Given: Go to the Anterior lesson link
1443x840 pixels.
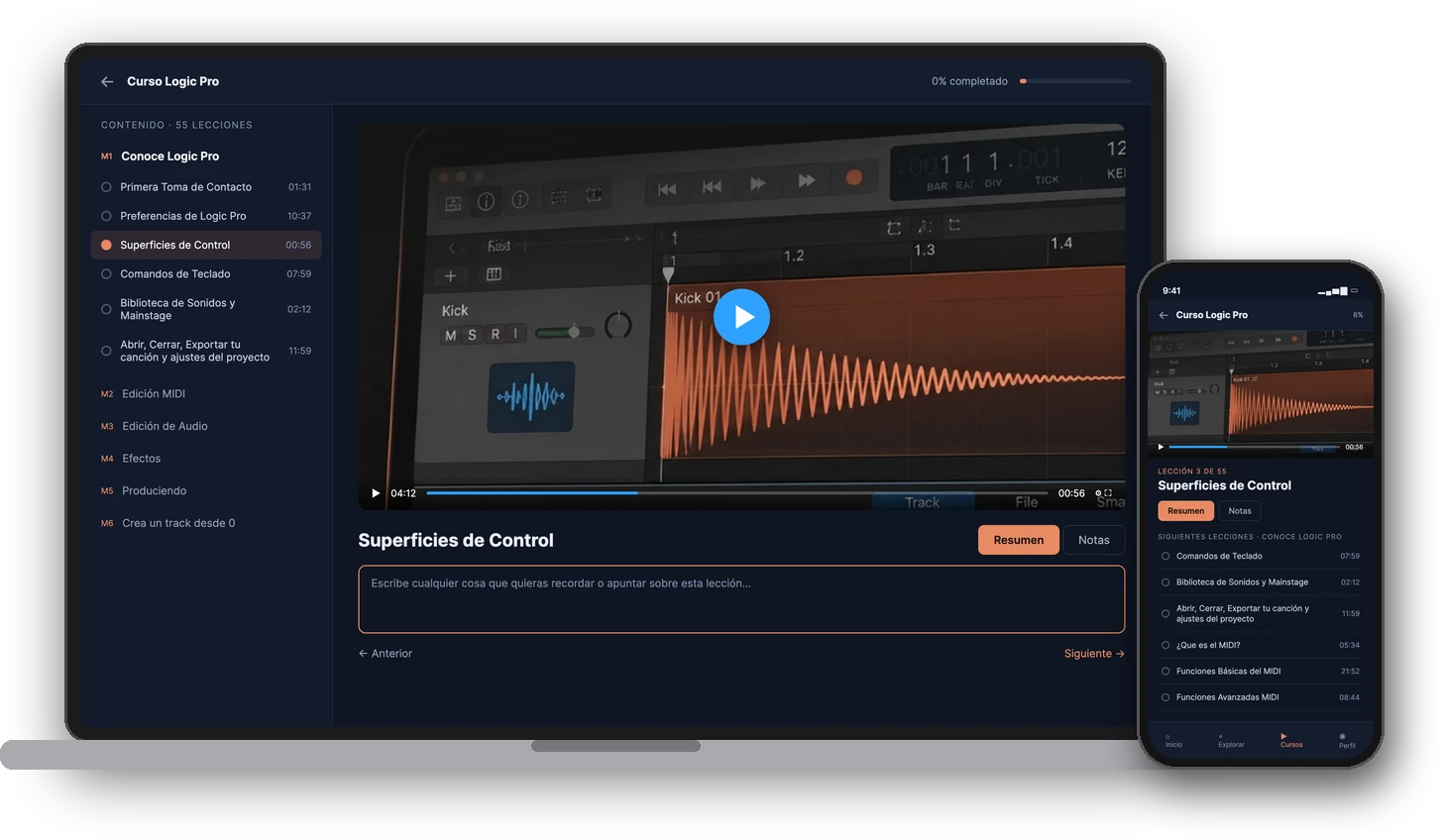Looking at the screenshot, I should [x=386, y=654].
